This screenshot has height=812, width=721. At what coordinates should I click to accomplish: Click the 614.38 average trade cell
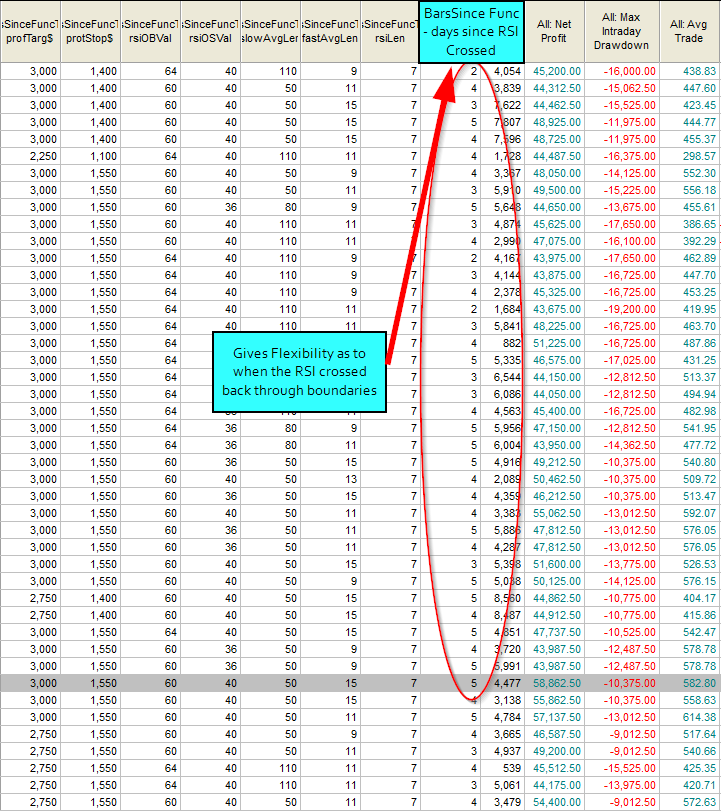click(x=695, y=717)
